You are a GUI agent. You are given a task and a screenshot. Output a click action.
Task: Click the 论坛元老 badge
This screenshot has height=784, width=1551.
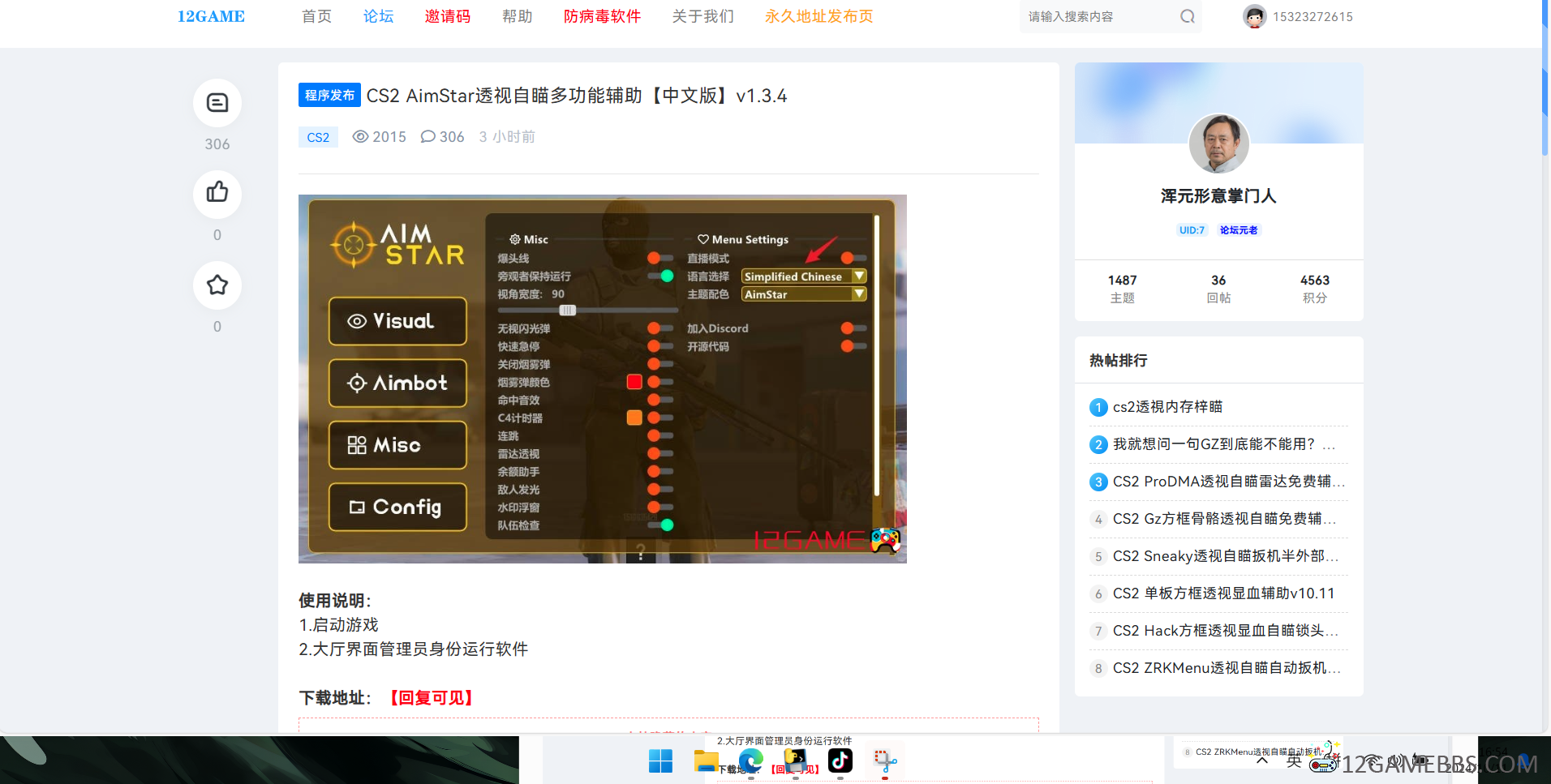point(1239,230)
